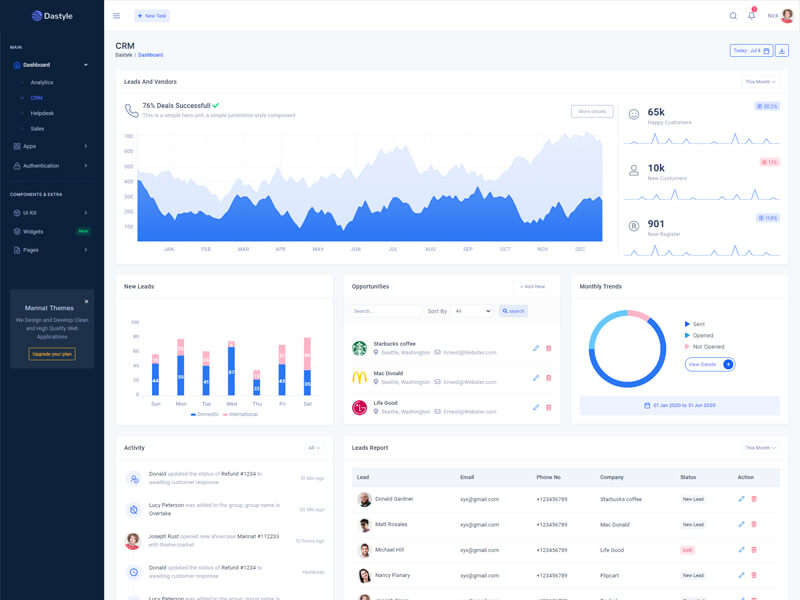Select Helpdesk in the Dashboard submenu
Image resolution: width=800 pixels, height=600 pixels.
point(44,113)
